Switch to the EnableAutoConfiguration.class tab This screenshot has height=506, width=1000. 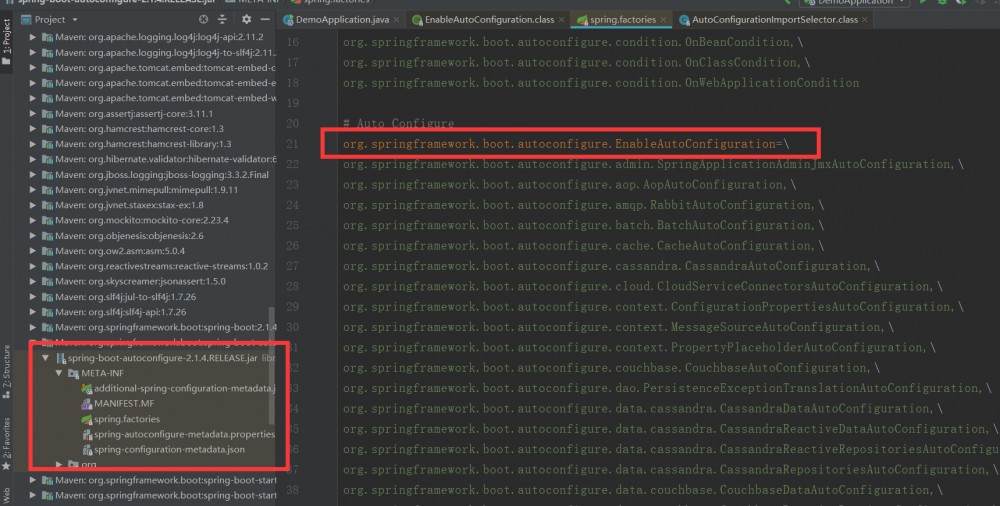click(x=488, y=20)
